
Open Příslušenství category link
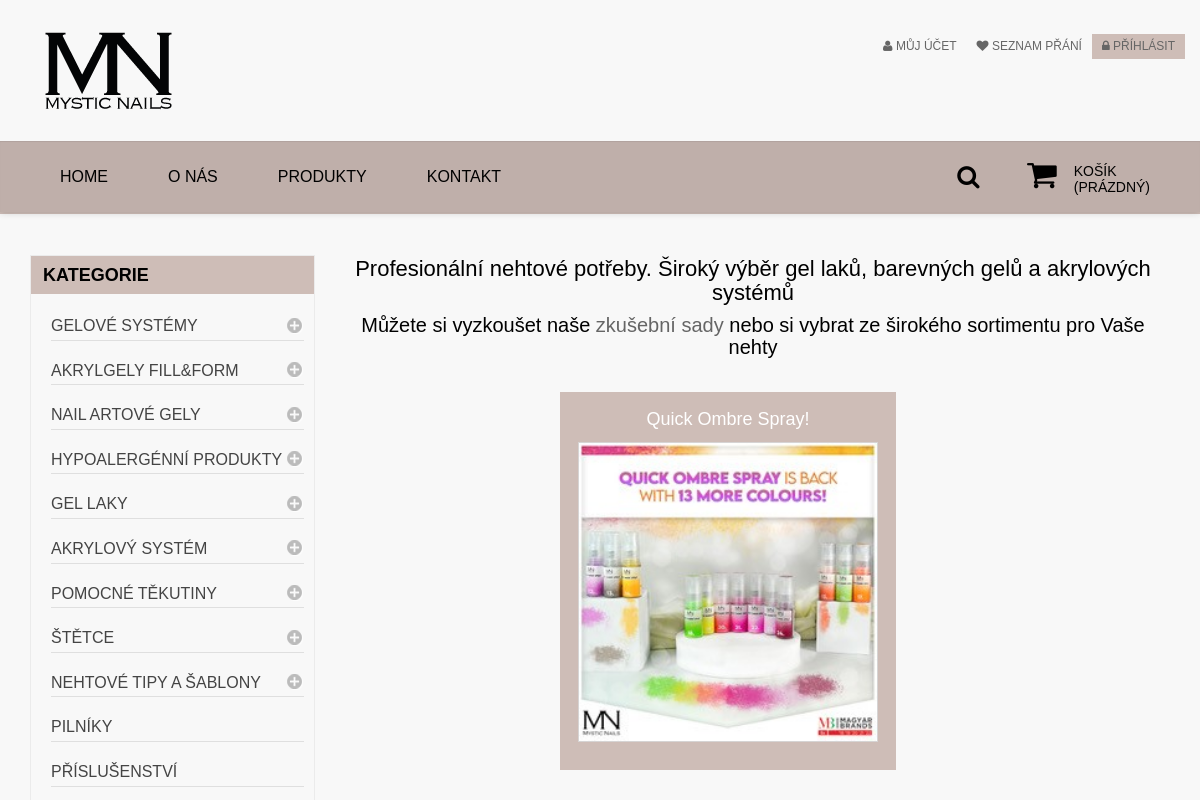(114, 772)
